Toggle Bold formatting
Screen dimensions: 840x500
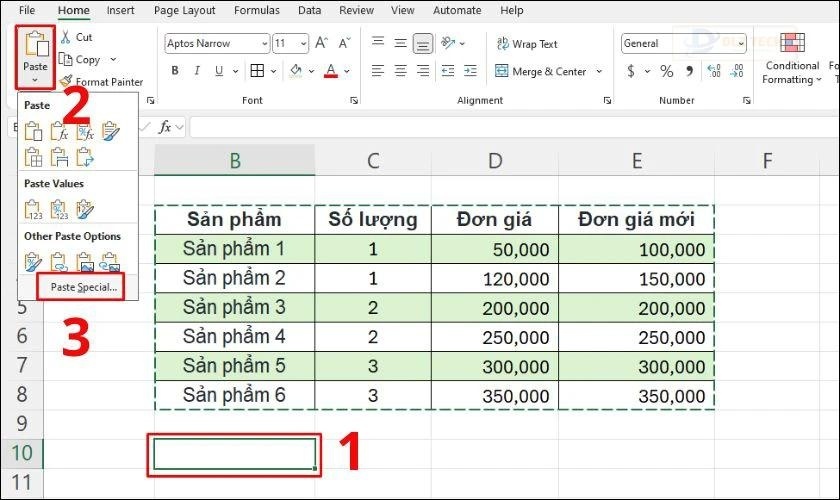pyautogui.click(x=174, y=72)
